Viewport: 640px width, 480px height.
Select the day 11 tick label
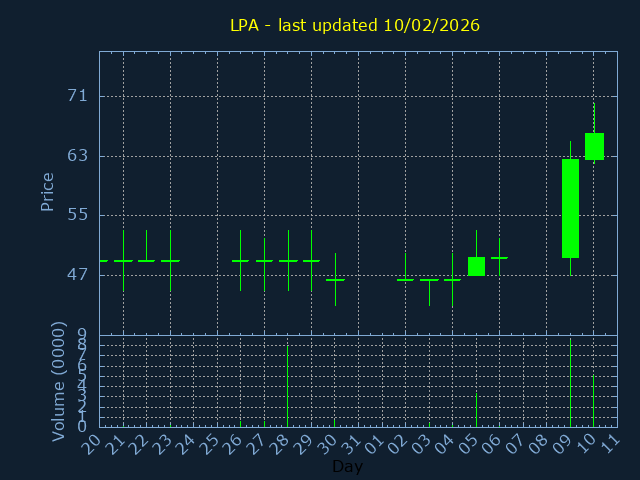point(610,443)
